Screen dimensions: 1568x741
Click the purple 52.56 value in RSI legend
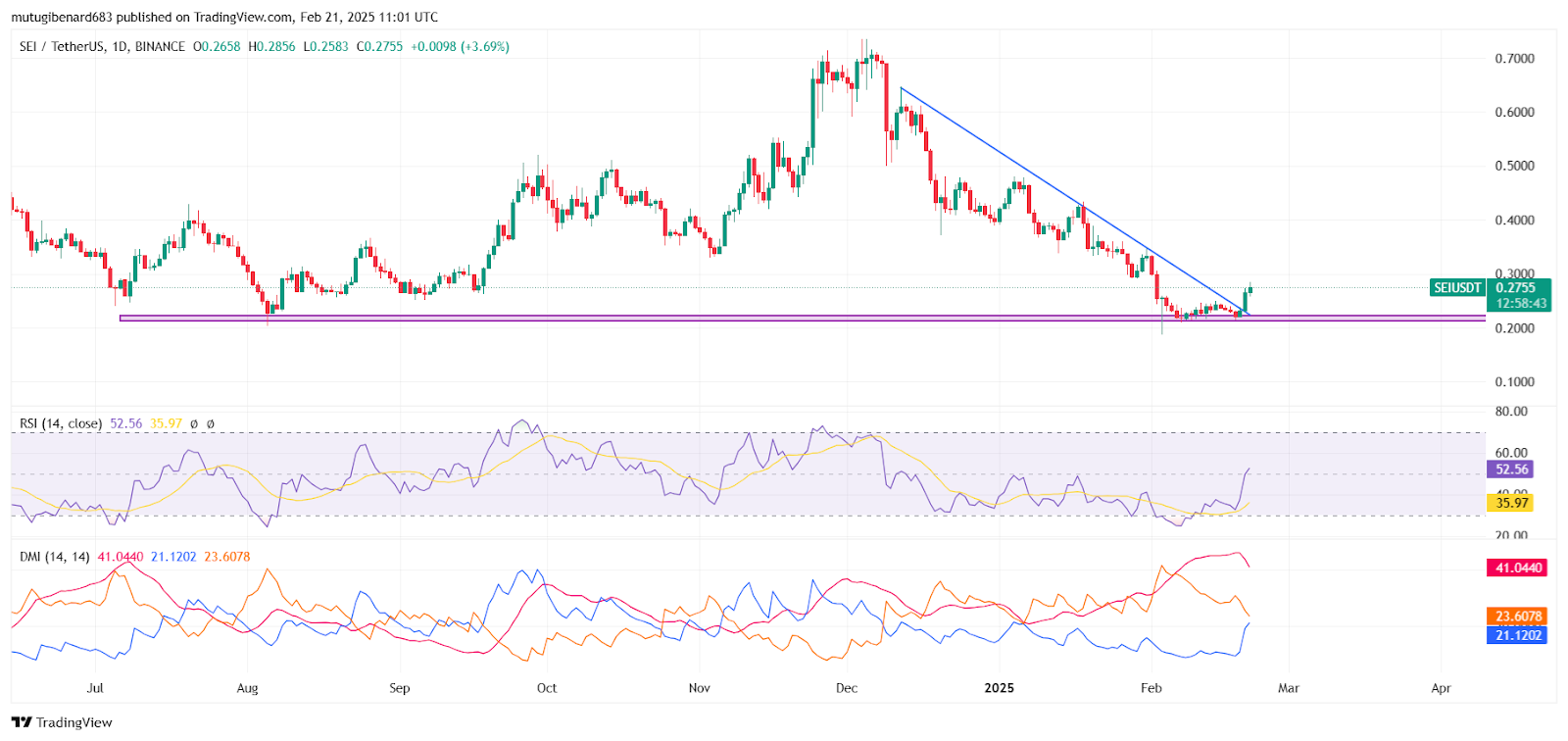pos(126,423)
